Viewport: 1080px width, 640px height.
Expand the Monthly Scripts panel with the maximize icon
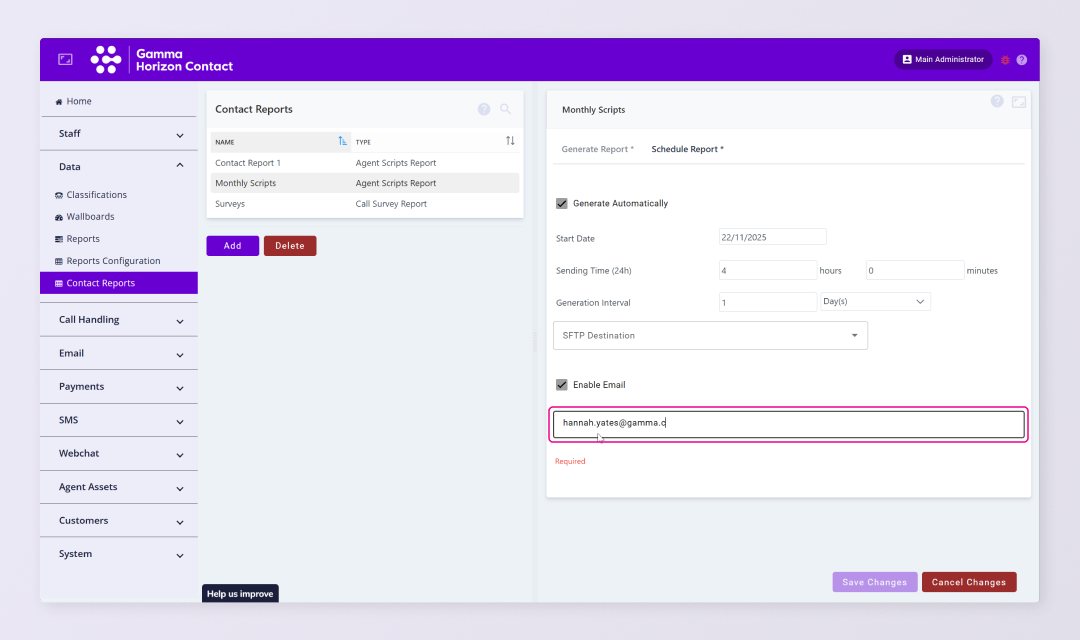tap(1018, 102)
